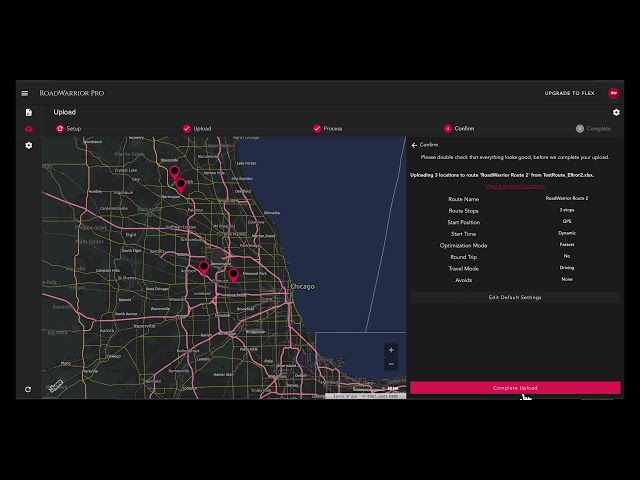Click the Avoids value 'None'
The image size is (640, 480).
click(567, 279)
